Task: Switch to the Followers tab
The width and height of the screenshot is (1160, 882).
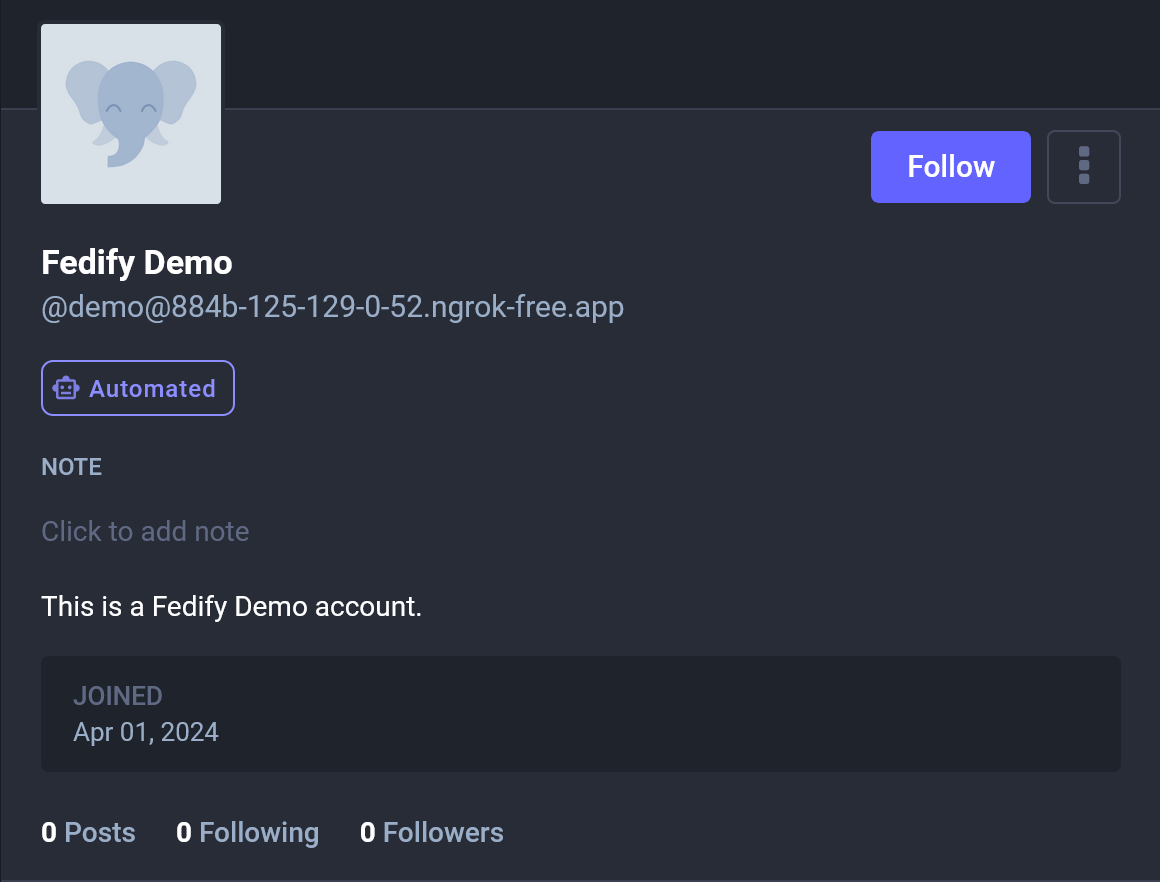Action: pyautogui.click(x=431, y=832)
